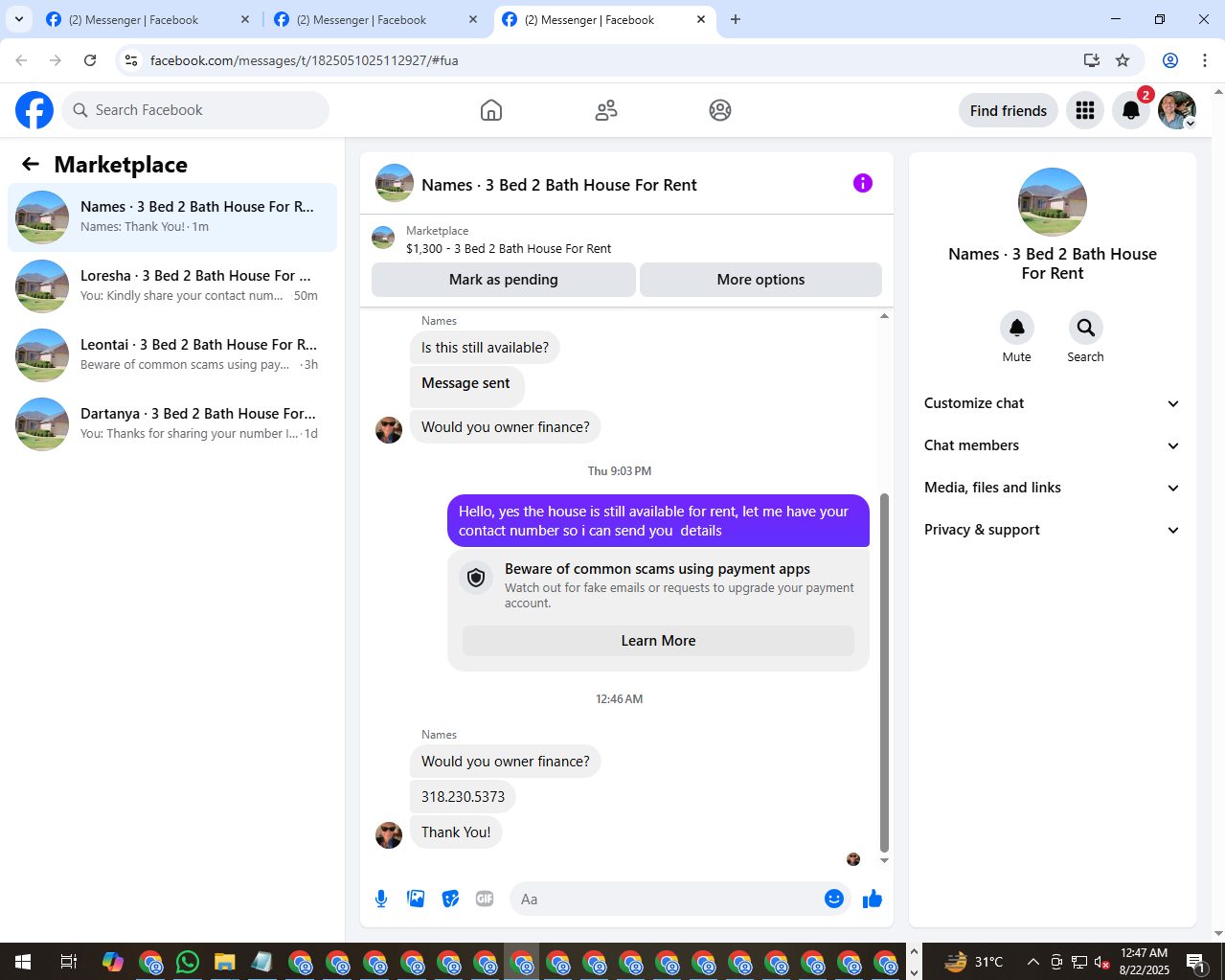
Task: Switch to the second Messenger browser tab
Action: [x=376, y=19]
